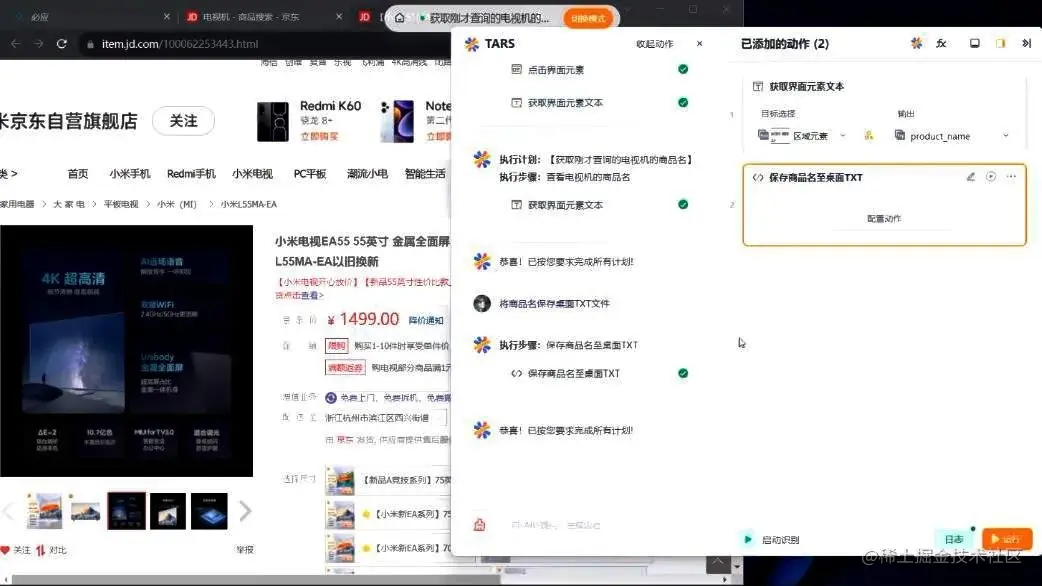Click the orange 运行 run button
The image size is (1042, 586).
pyautogui.click(x=1007, y=539)
